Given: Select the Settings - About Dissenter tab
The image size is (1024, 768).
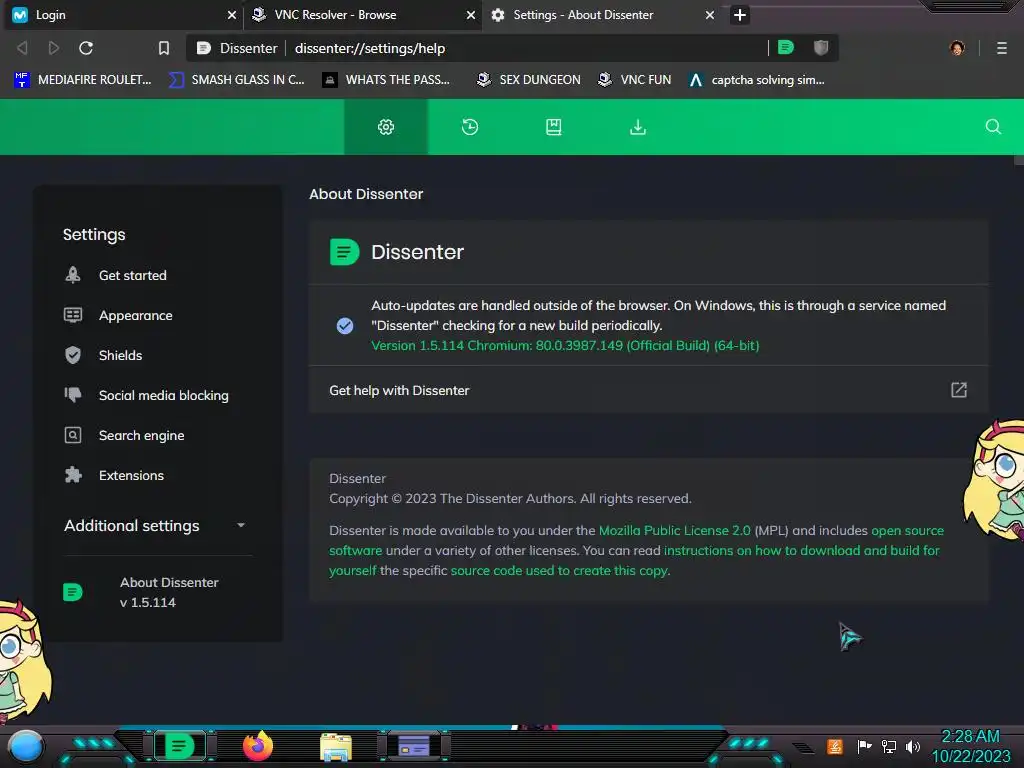Looking at the screenshot, I should [601, 14].
